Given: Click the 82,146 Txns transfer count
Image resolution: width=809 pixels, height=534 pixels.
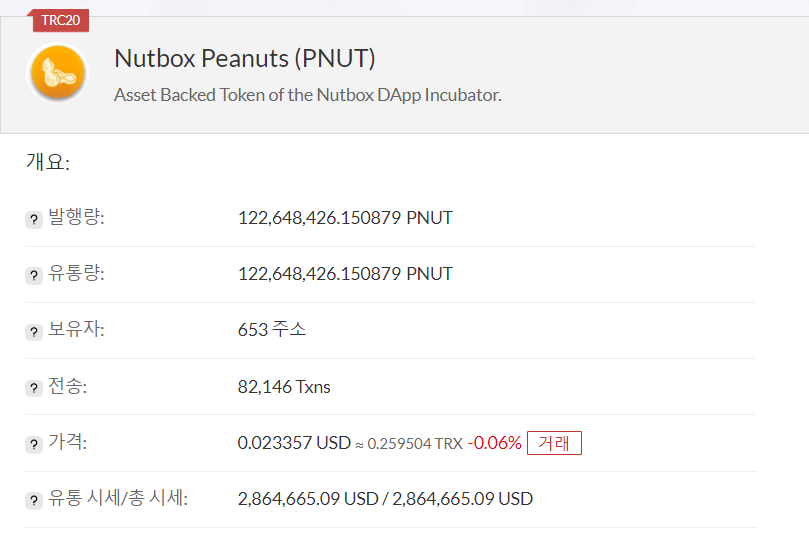Looking at the screenshot, I should coord(284,387).
